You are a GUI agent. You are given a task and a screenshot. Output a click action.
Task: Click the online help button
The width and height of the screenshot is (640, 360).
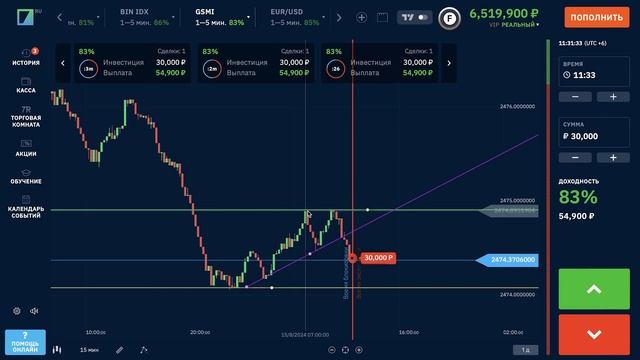click(x=25, y=342)
